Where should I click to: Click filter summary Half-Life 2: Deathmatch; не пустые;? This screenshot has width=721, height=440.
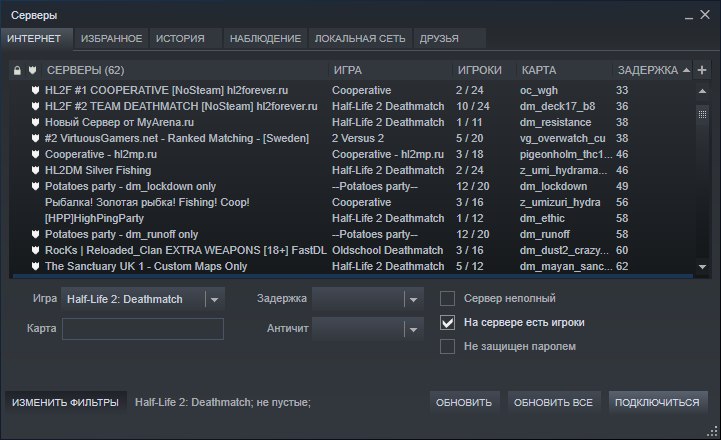(223, 402)
